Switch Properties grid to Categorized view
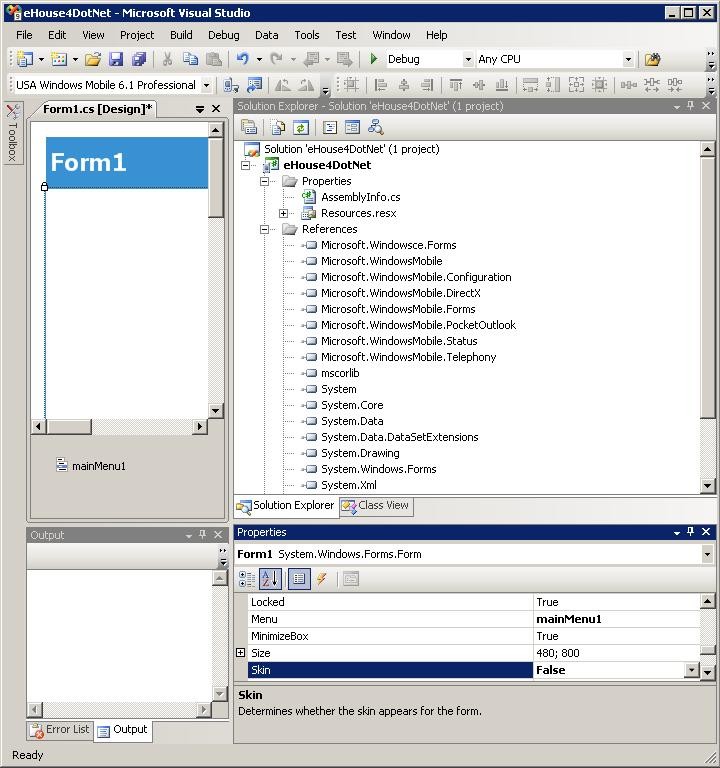Screen dimensions: 720x768 point(247,579)
